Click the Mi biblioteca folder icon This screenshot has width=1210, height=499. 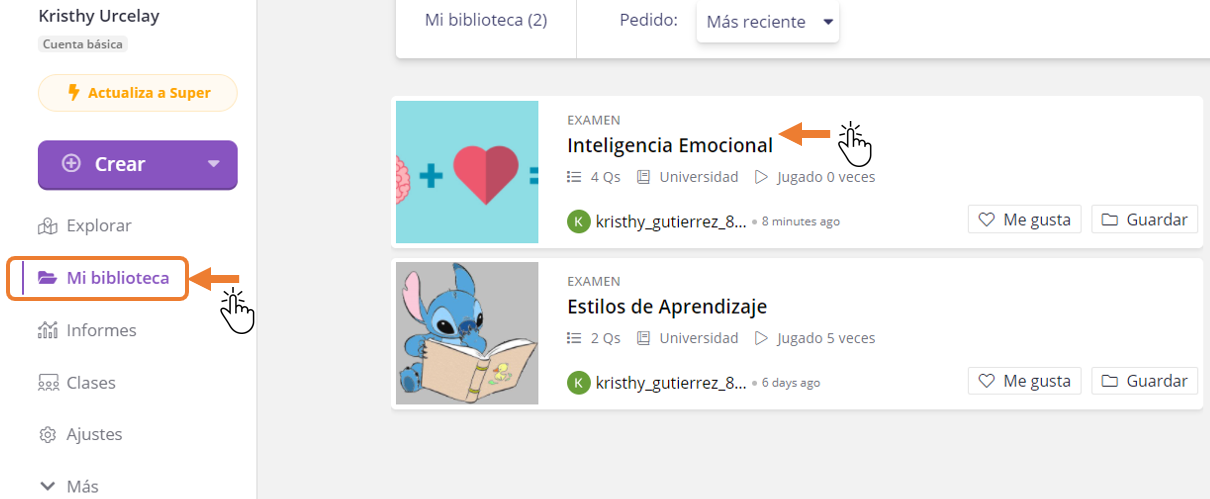click(47, 278)
